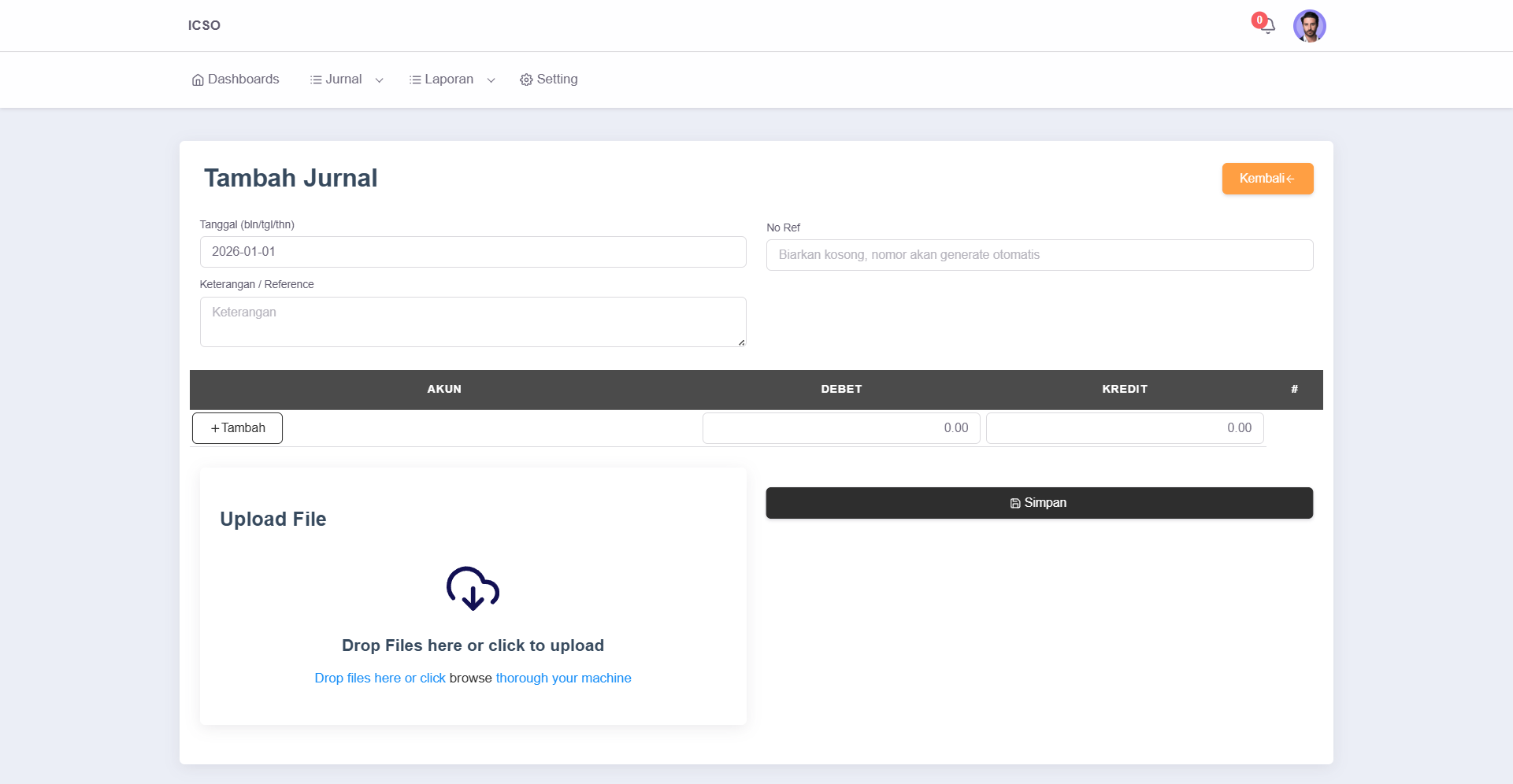This screenshot has width=1513, height=784.
Task: Add a row with Tambah button
Action: click(237, 428)
